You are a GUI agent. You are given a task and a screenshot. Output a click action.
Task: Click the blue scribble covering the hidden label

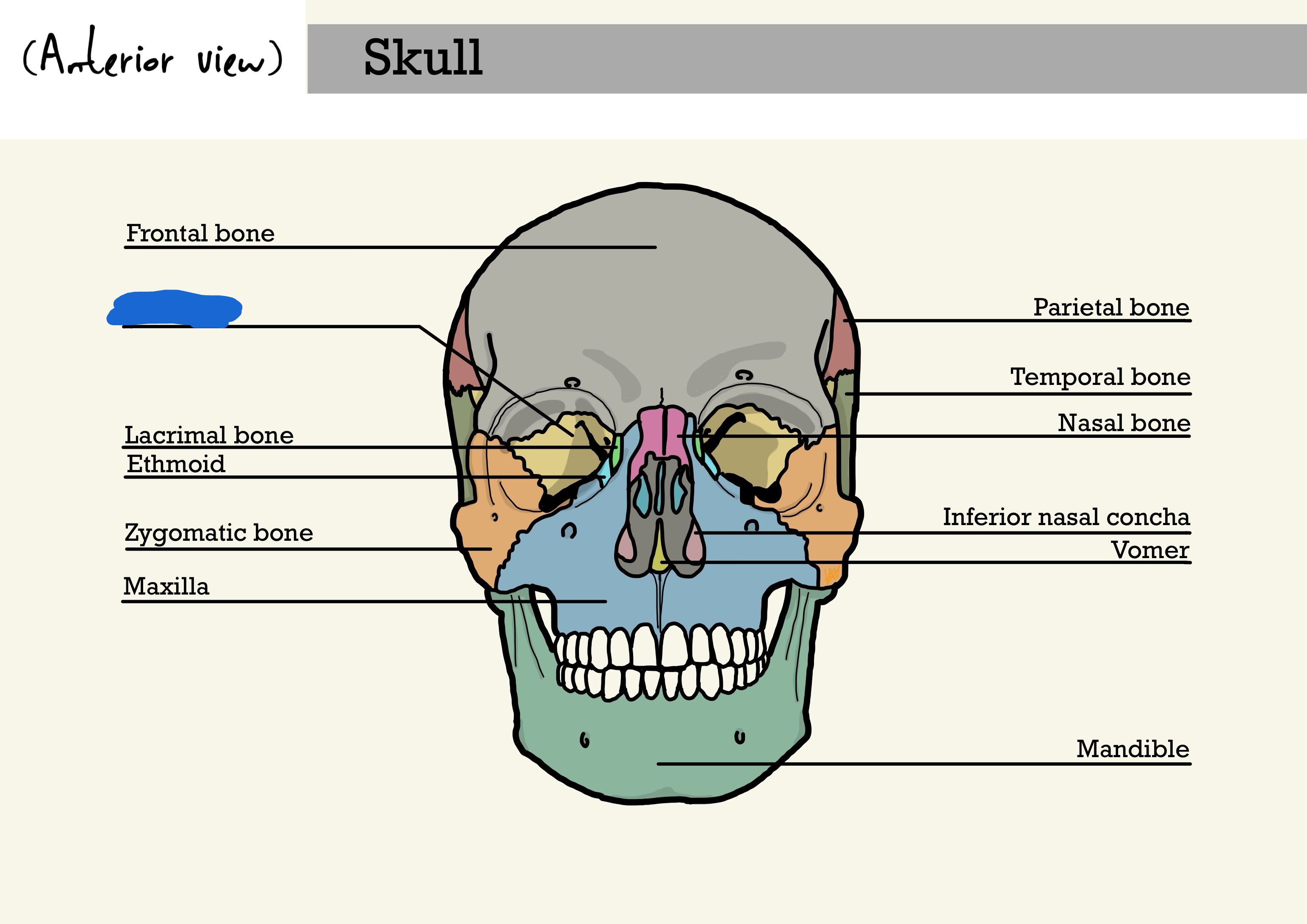(175, 309)
